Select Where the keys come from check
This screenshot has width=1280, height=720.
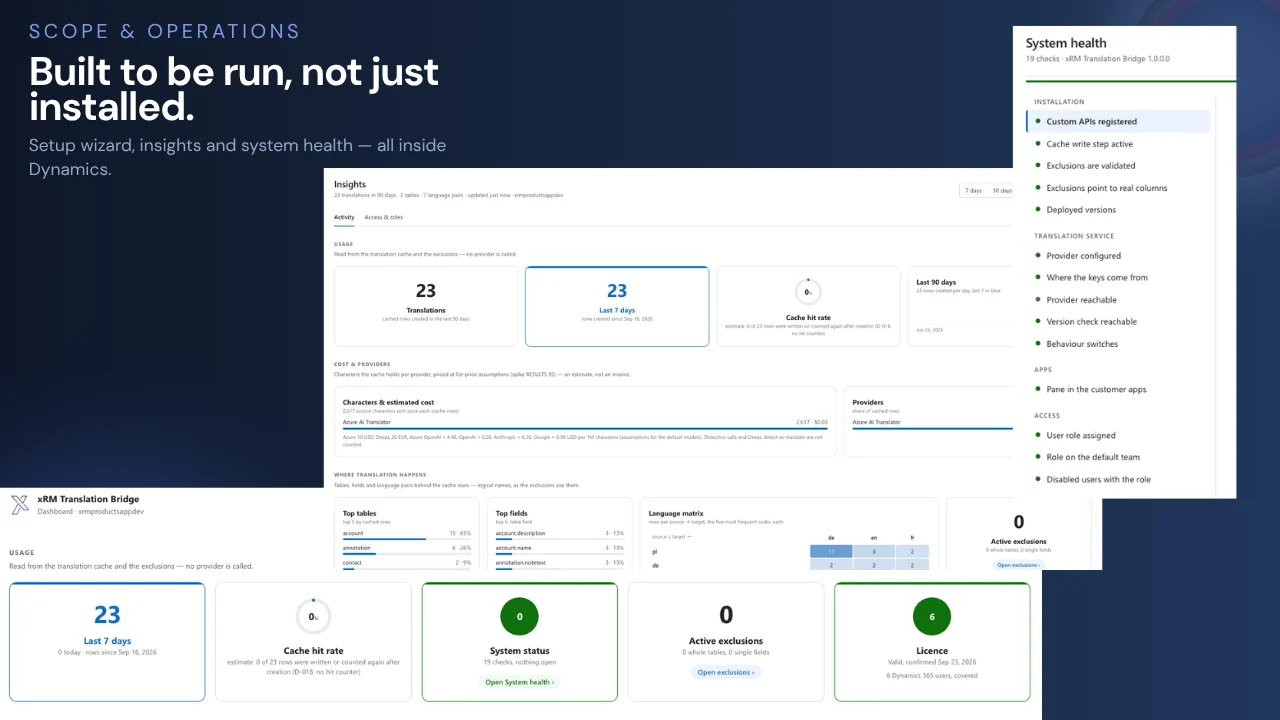click(1118, 278)
